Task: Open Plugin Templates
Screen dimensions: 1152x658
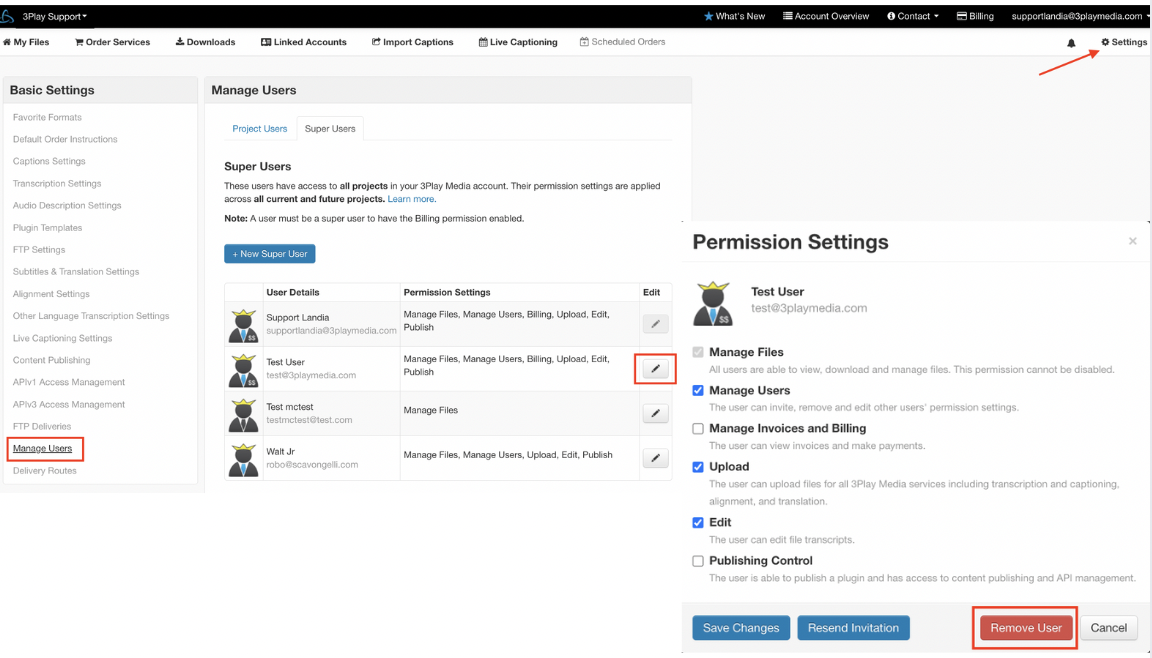Action: 47,228
